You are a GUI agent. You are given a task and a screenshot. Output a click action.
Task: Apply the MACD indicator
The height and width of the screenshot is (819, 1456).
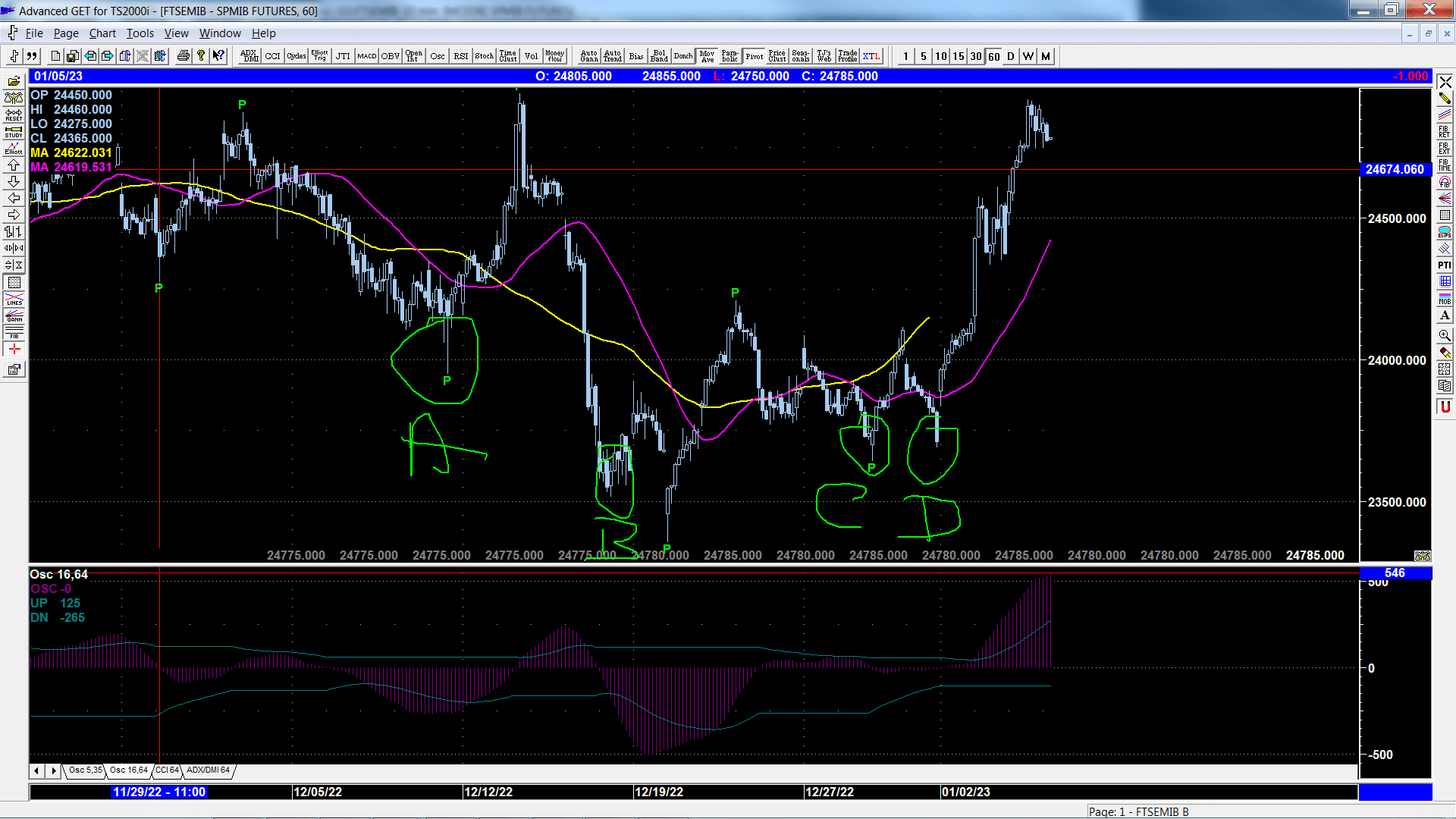coord(367,56)
